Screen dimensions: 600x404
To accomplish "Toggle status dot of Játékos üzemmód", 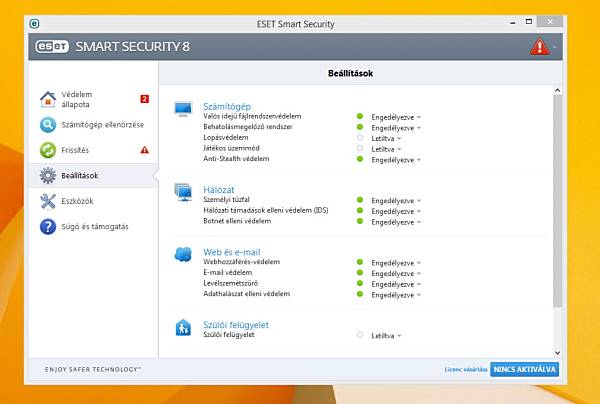I will [360, 148].
